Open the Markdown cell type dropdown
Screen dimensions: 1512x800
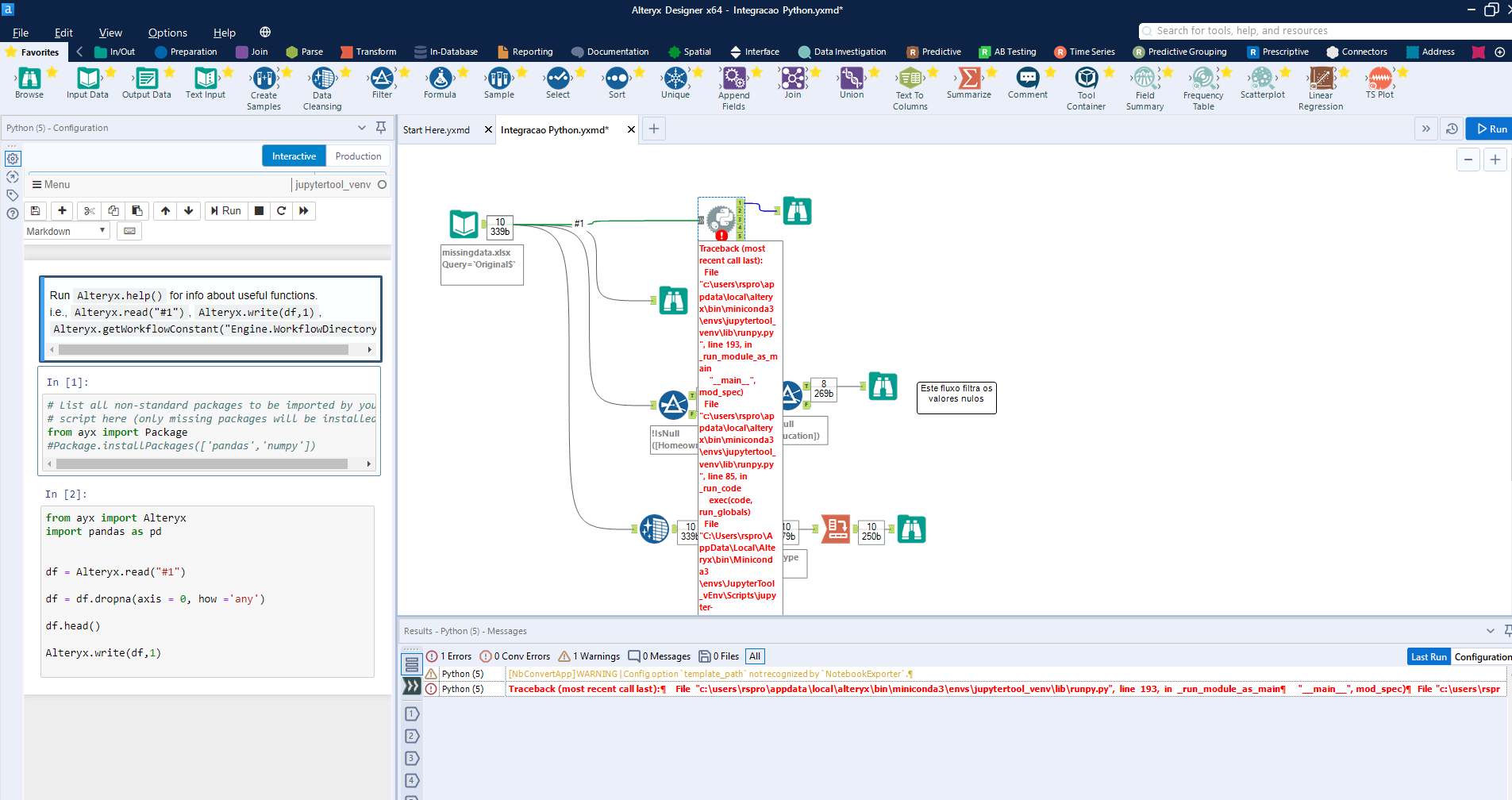click(x=66, y=231)
